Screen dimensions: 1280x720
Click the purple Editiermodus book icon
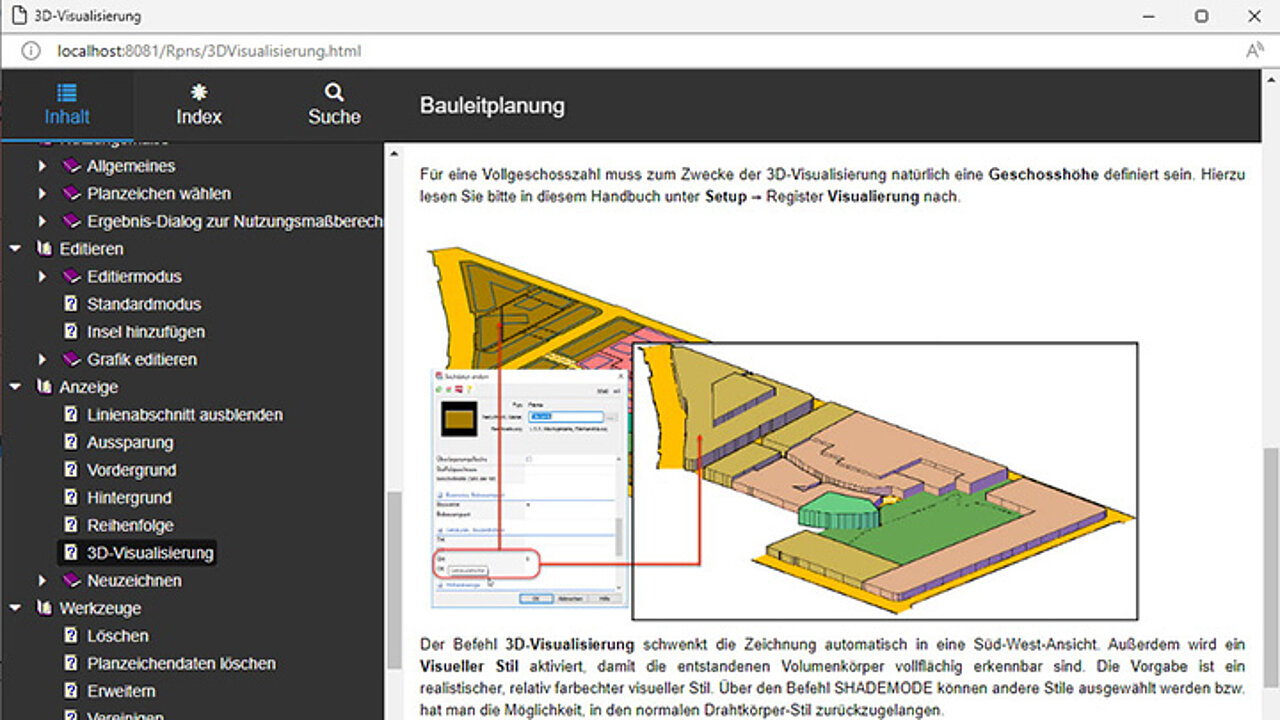70,277
